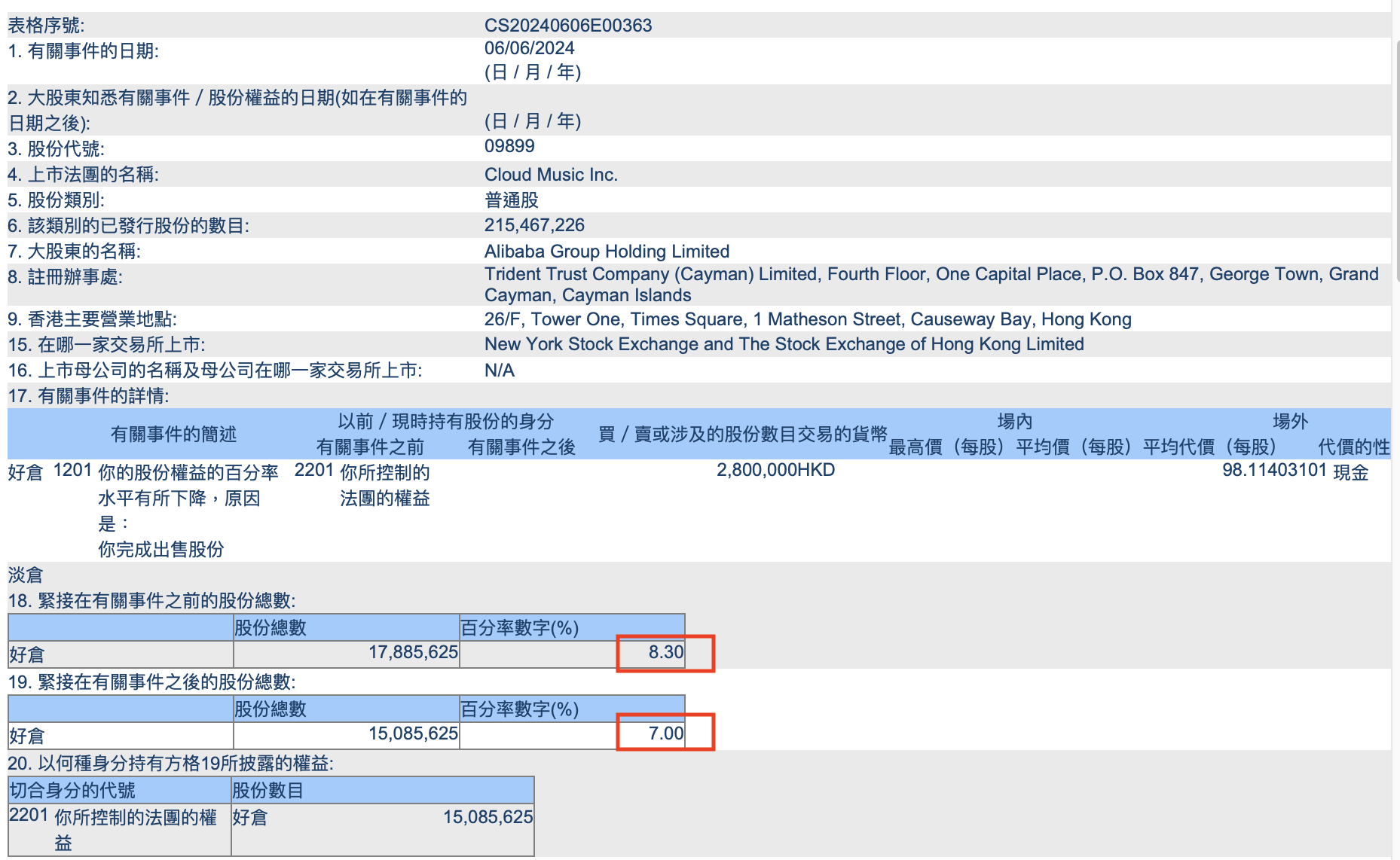Click the "1. 有關事件的日期:" label

(x=83, y=51)
